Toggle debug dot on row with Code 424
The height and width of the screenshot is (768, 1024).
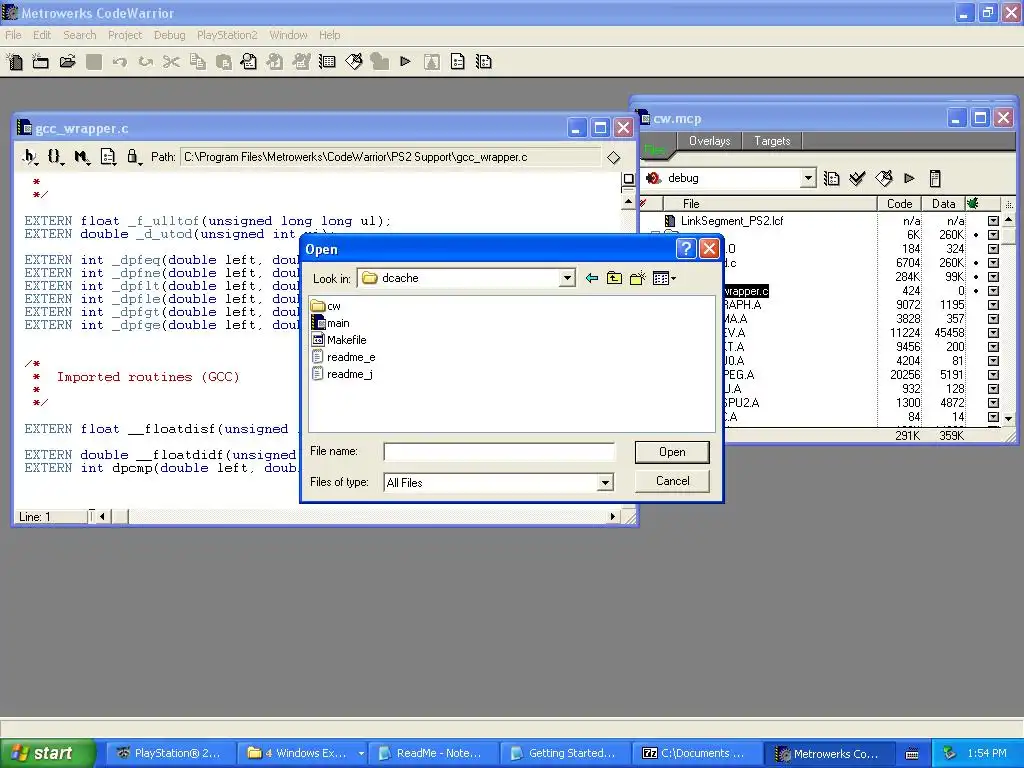coord(976,291)
